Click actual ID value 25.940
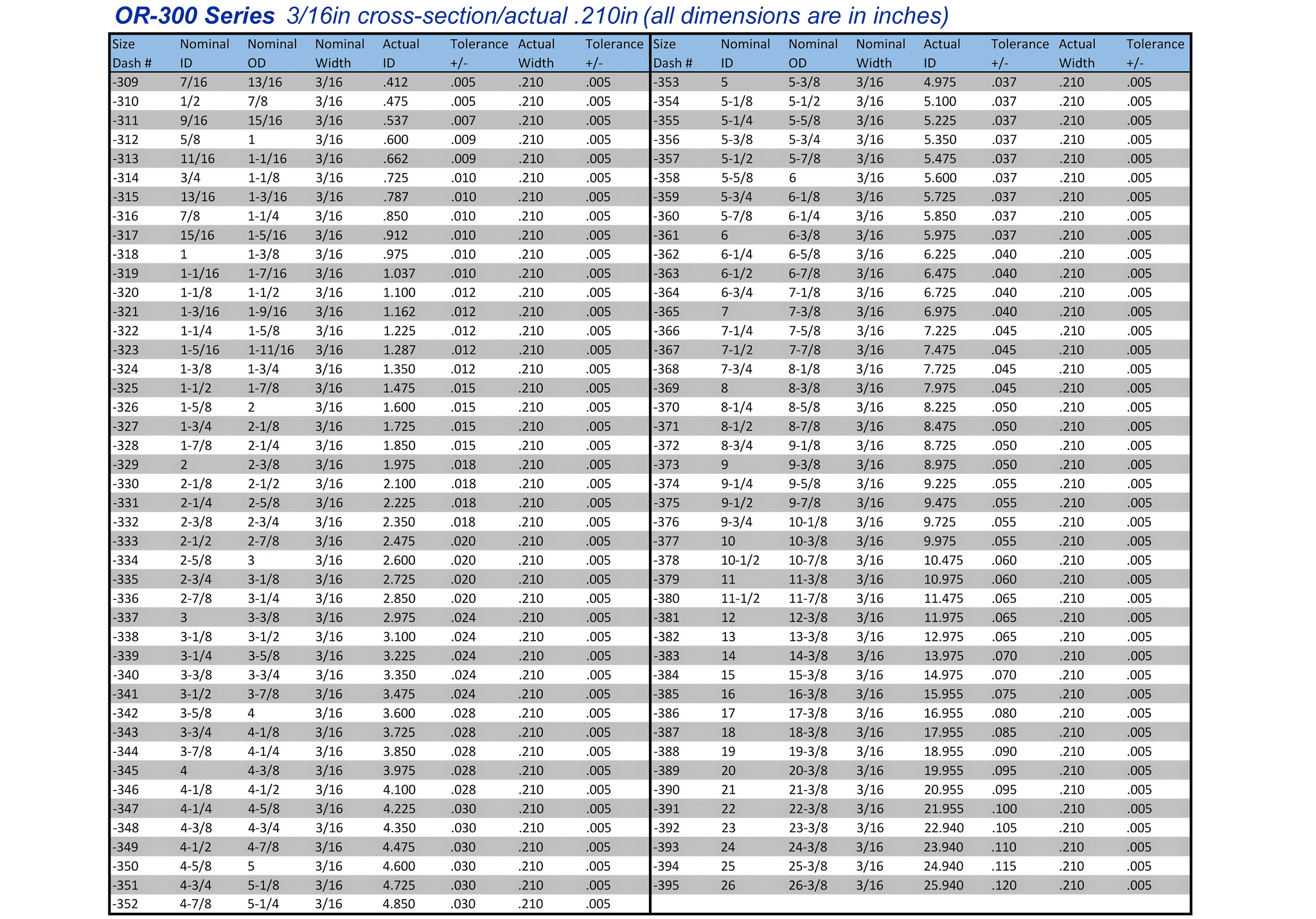1316x919 pixels. 943,886
